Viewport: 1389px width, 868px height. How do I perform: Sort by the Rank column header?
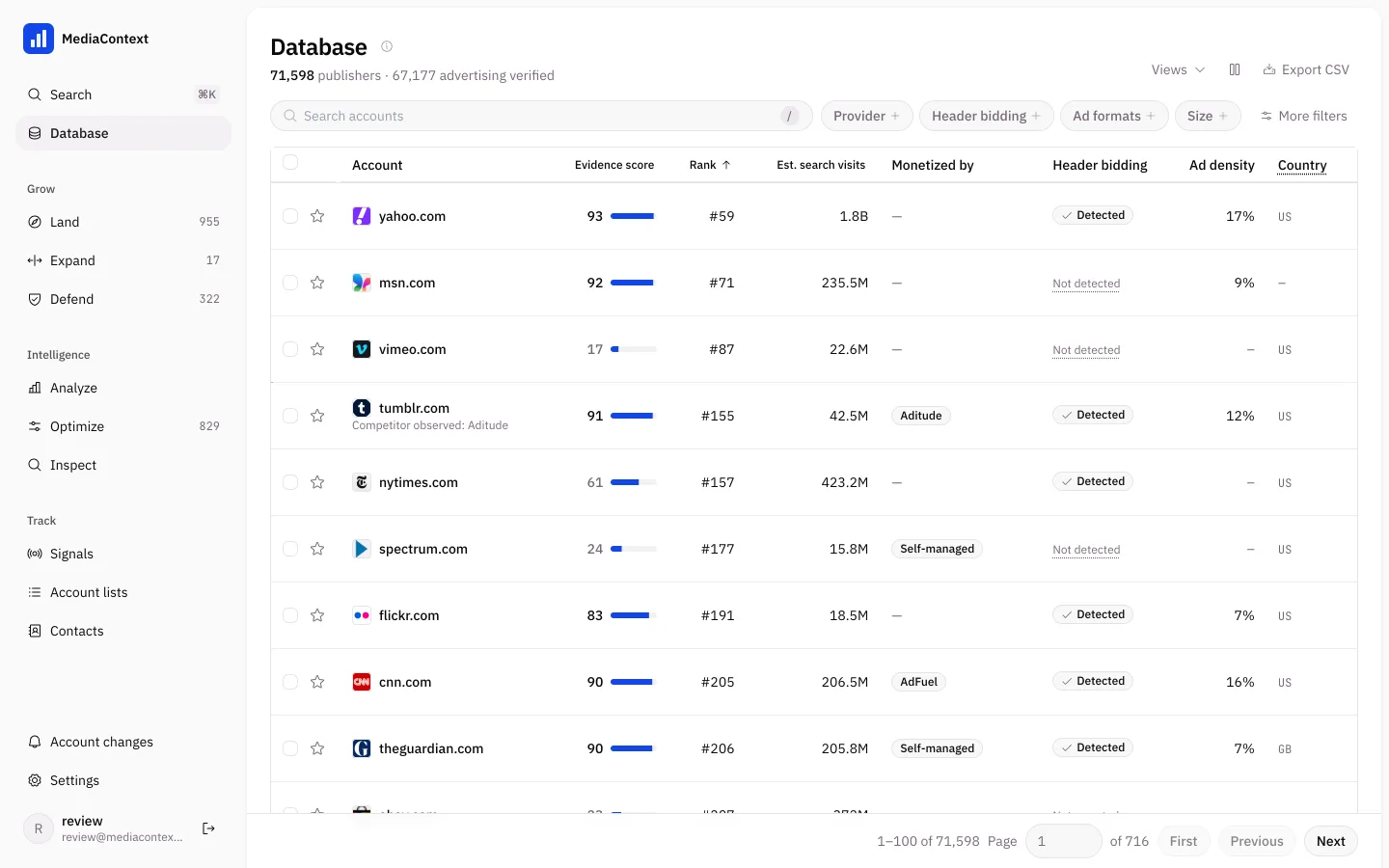pyautogui.click(x=710, y=165)
